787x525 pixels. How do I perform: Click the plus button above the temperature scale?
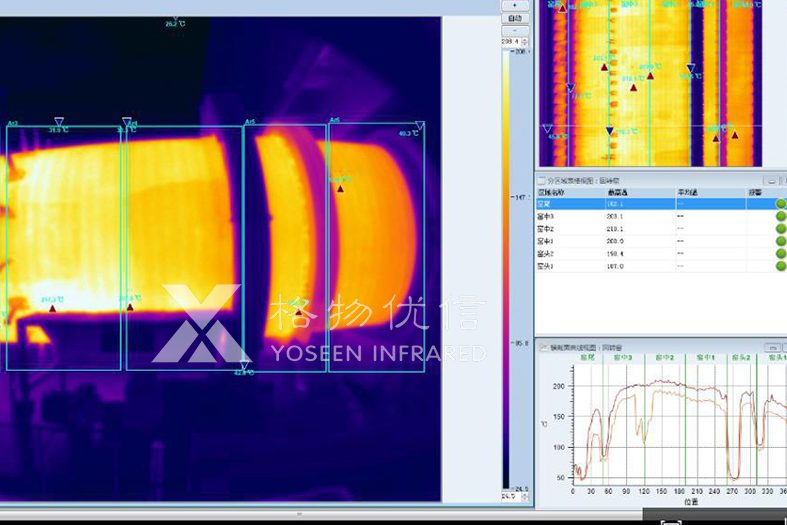(x=514, y=5)
